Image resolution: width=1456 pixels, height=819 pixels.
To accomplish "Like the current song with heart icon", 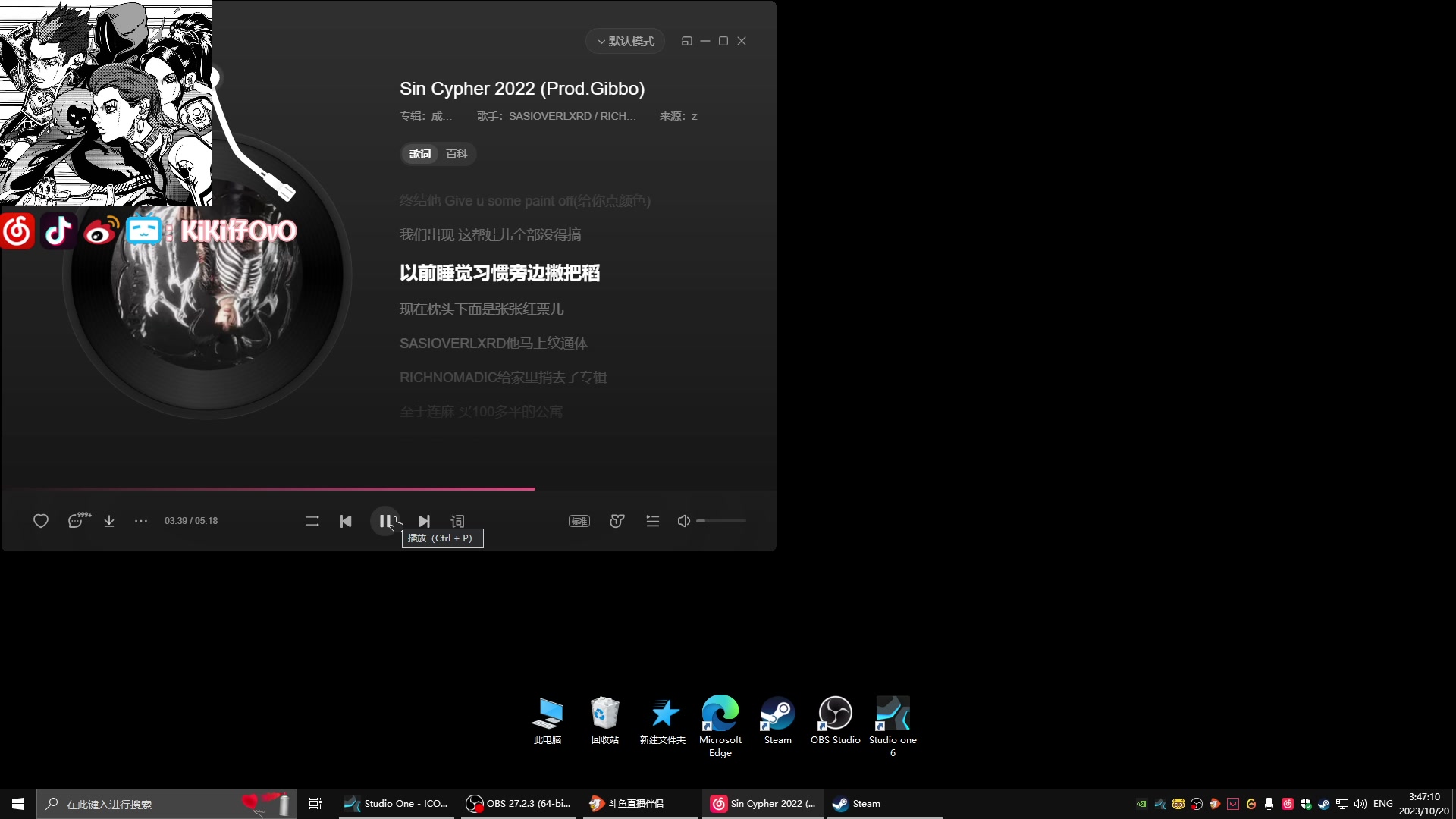I will [x=41, y=521].
